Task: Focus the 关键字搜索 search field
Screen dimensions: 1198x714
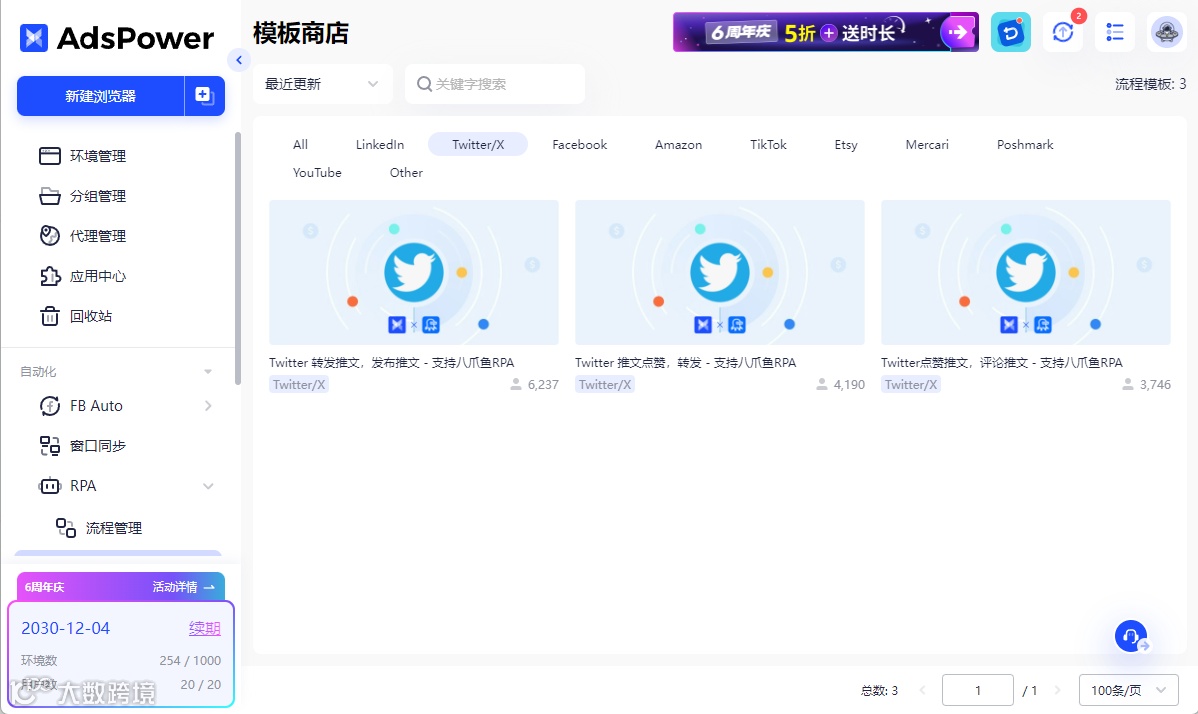Action: 495,84
